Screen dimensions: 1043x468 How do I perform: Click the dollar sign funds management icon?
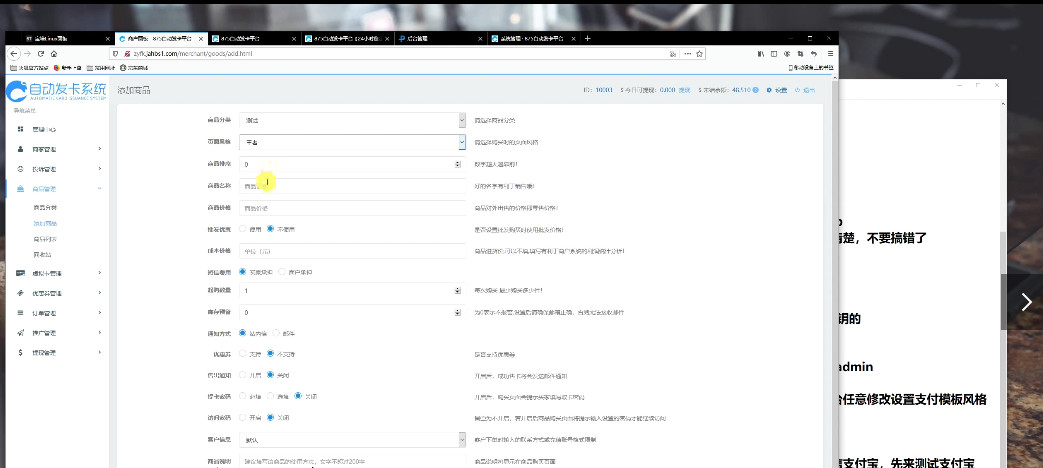21,352
